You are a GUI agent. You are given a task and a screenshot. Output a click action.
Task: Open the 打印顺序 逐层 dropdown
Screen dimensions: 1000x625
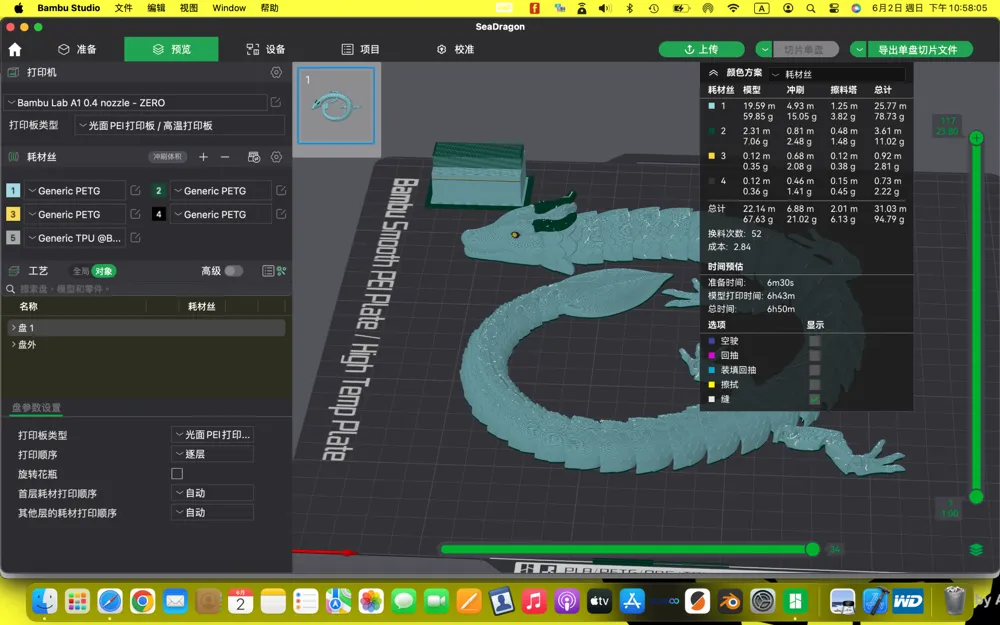[x=212, y=454]
